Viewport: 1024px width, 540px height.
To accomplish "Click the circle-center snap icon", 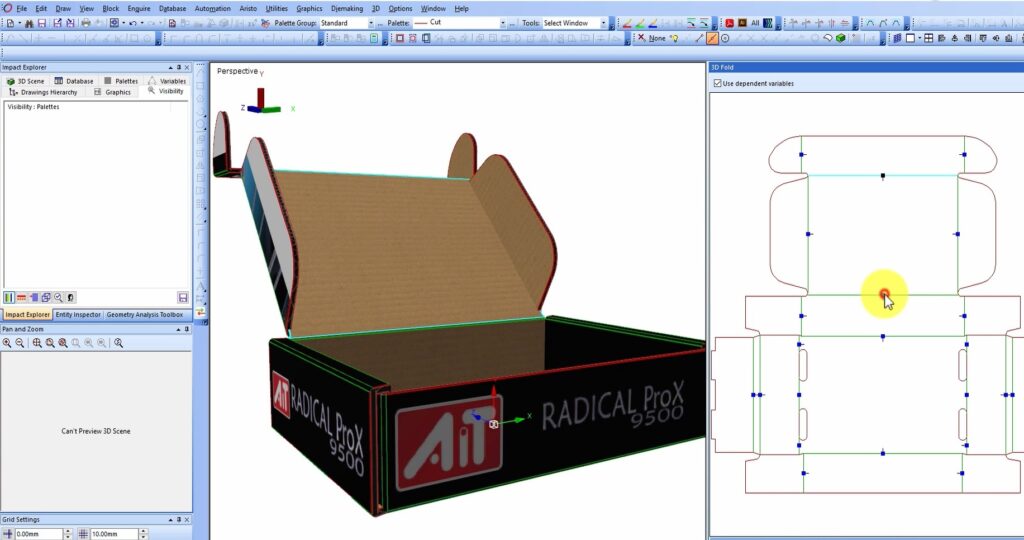I will point(725,39).
